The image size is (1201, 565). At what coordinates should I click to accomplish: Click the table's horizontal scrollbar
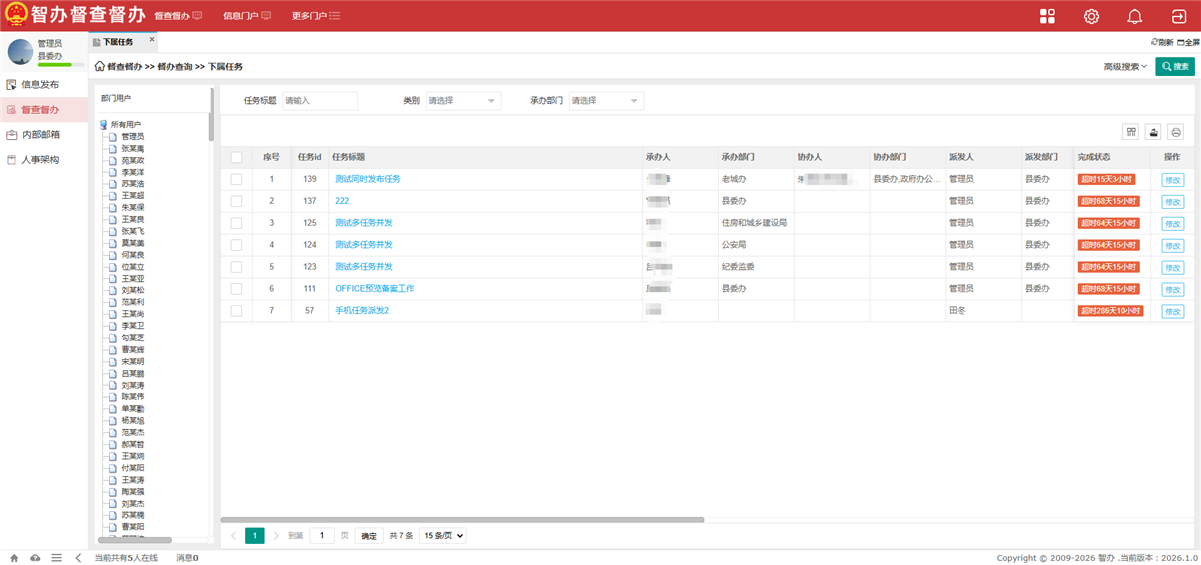462,520
